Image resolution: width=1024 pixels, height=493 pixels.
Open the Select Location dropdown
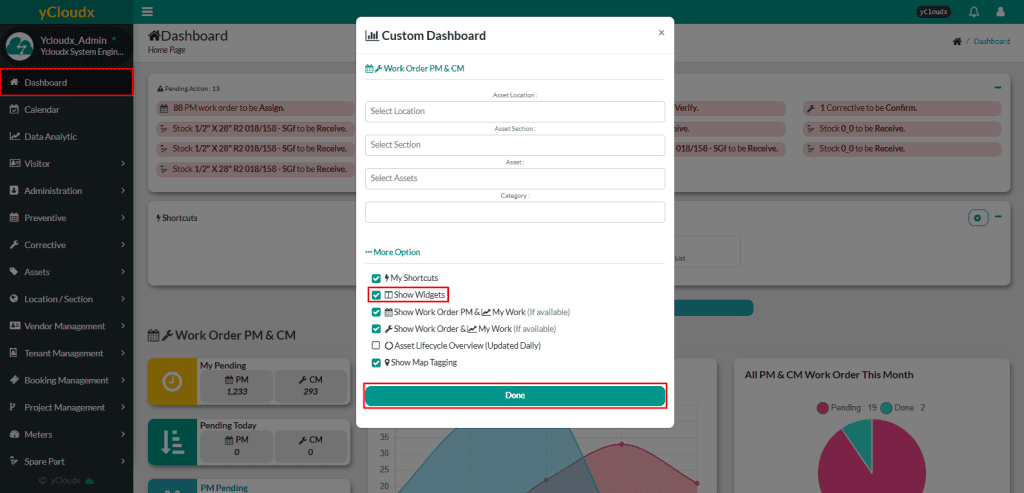pyautogui.click(x=514, y=111)
